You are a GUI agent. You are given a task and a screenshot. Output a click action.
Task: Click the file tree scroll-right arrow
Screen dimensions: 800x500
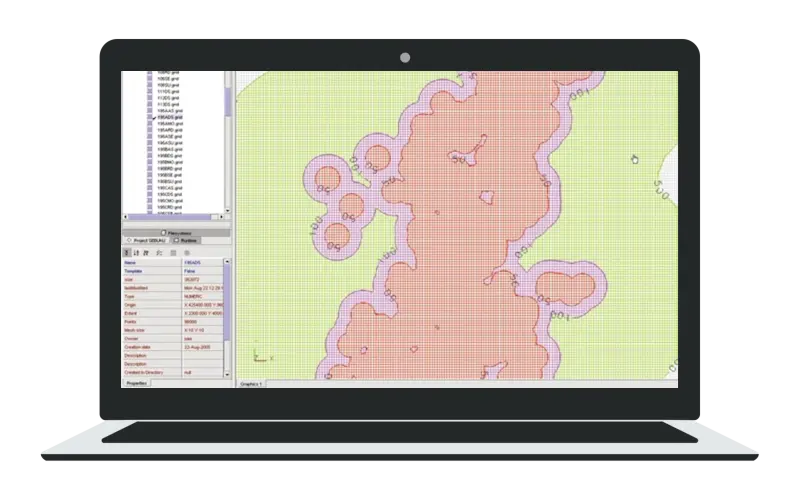(x=221, y=217)
